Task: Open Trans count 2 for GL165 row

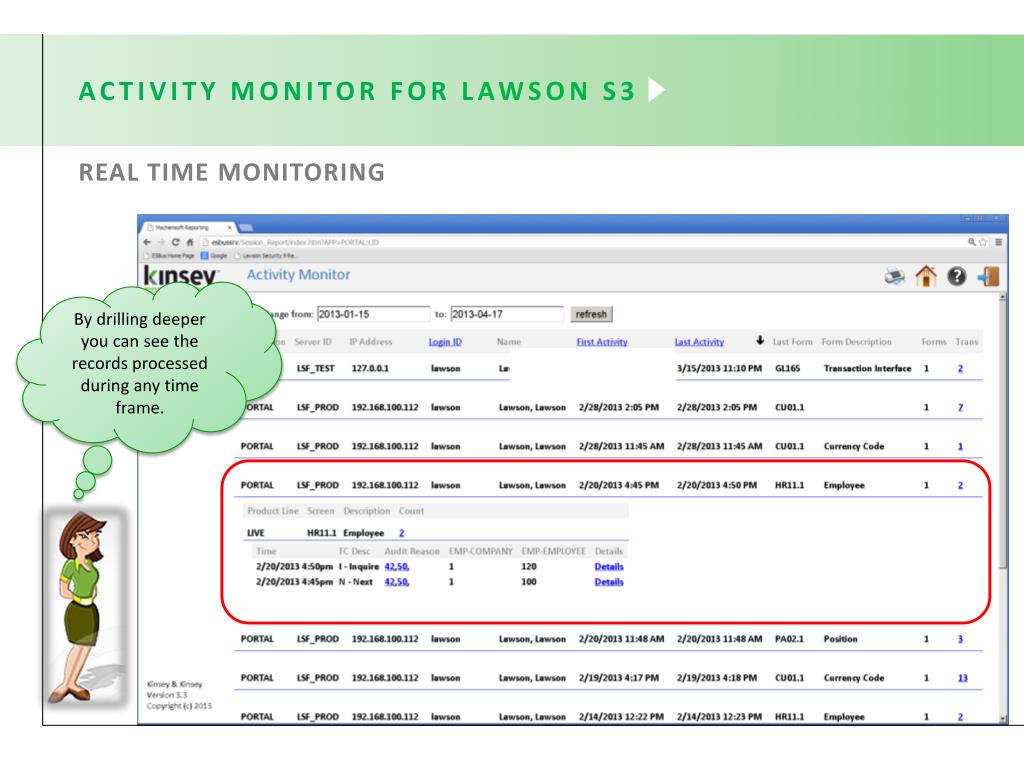Action: (960, 368)
